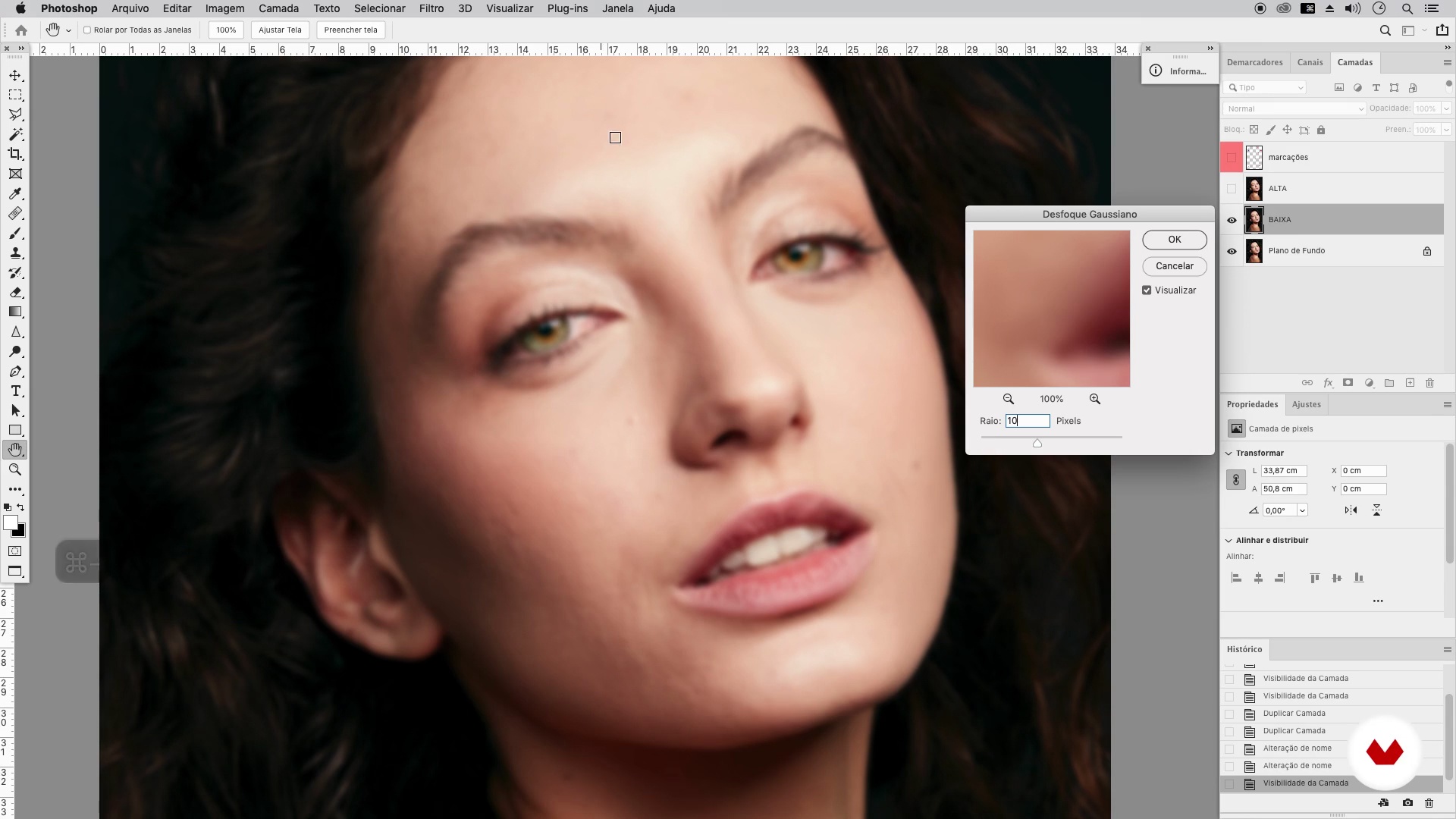The width and height of the screenshot is (1456, 819).
Task: Enable Rolar por Todas as Janelas checkbox
Action: point(87,30)
